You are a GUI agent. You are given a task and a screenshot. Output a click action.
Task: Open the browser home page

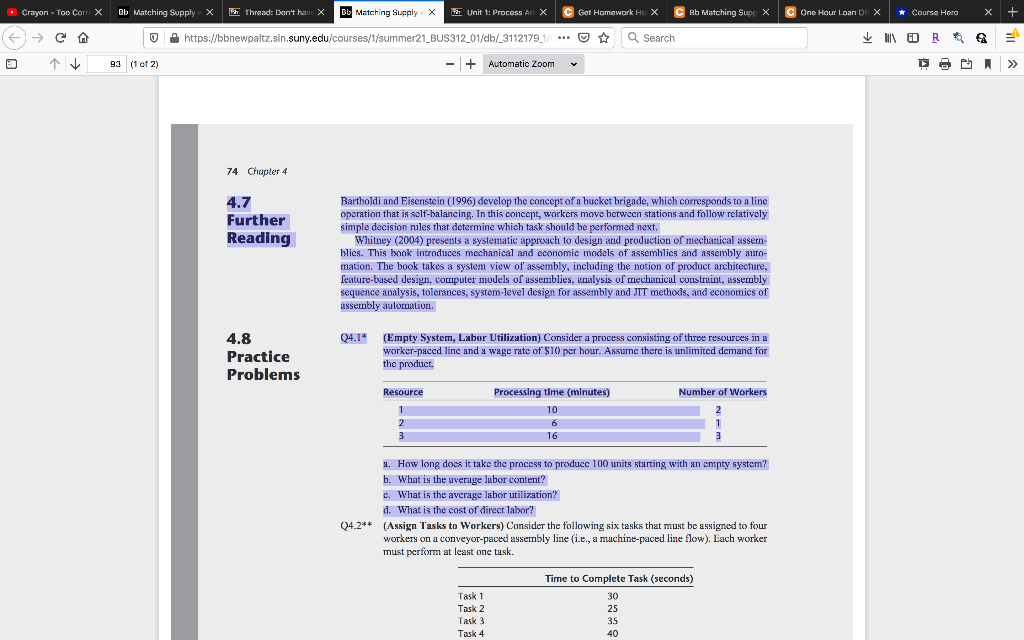[x=83, y=38]
